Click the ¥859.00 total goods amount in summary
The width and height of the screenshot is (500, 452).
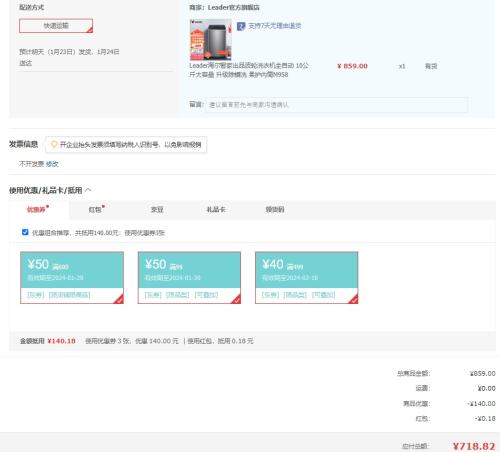point(482,373)
